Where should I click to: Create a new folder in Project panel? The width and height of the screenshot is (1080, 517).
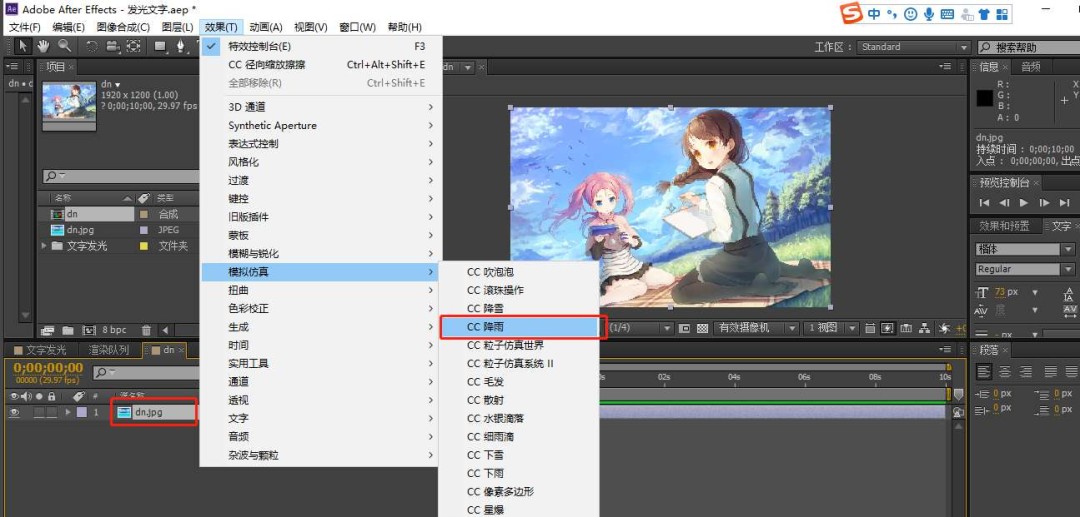(x=68, y=330)
